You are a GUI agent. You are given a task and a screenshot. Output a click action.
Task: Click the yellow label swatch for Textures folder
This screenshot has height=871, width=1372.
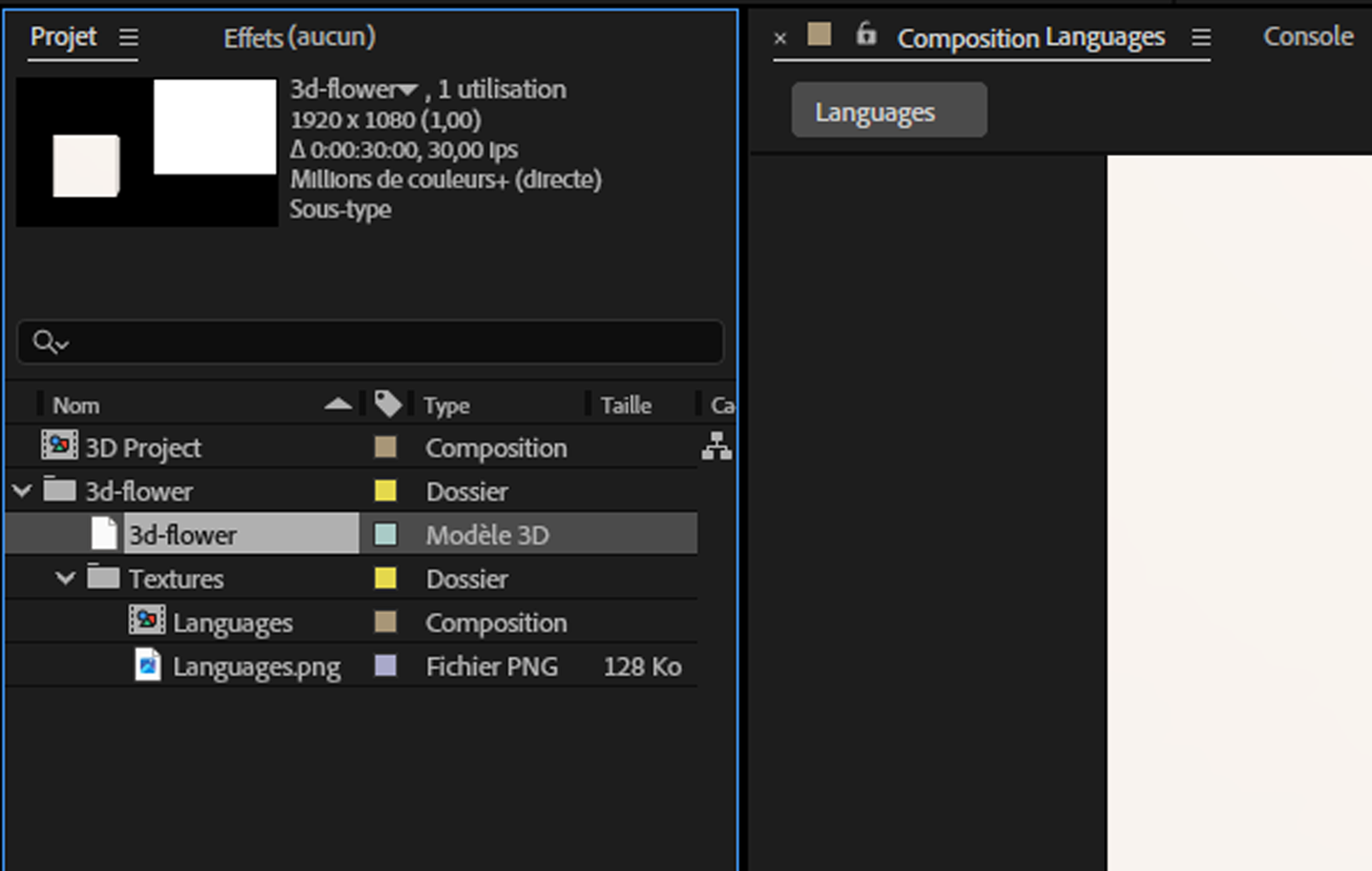tap(385, 578)
